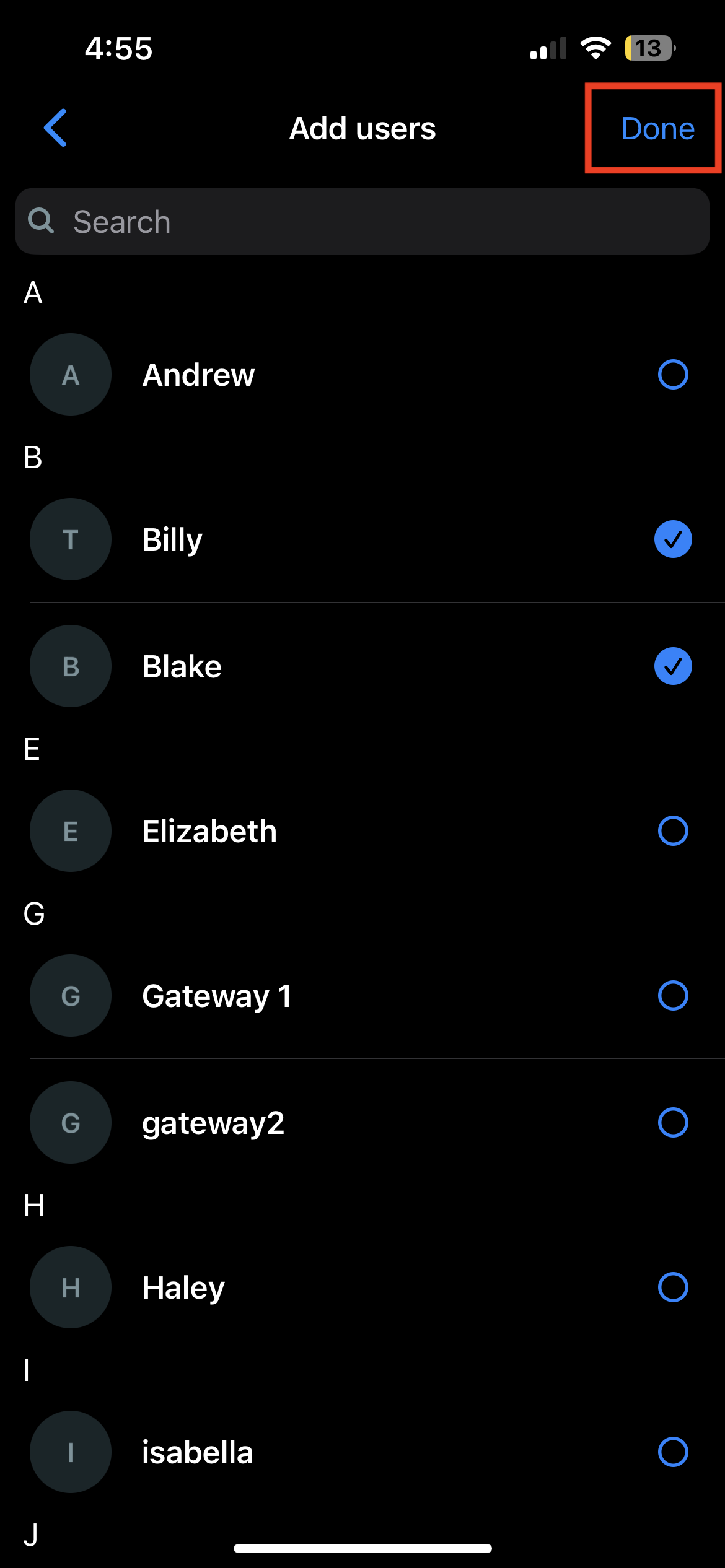Tap Blake's B avatar icon
This screenshot has width=725, height=1568.
point(71,666)
